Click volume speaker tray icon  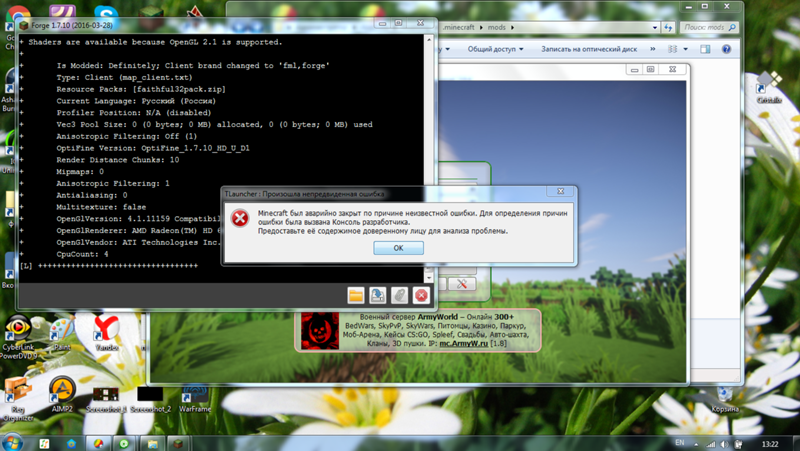tap(724, 444)
